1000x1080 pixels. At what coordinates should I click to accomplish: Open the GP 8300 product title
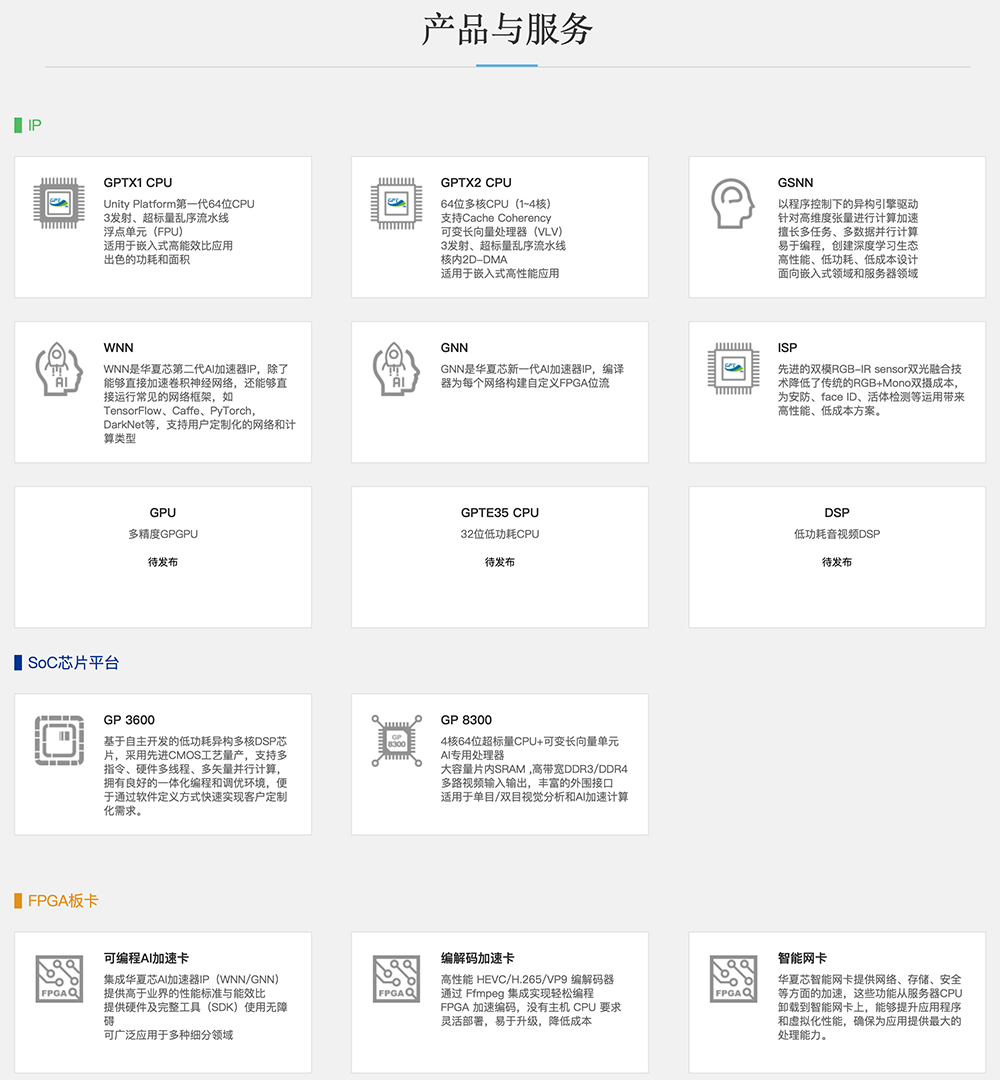coord(466,720)
